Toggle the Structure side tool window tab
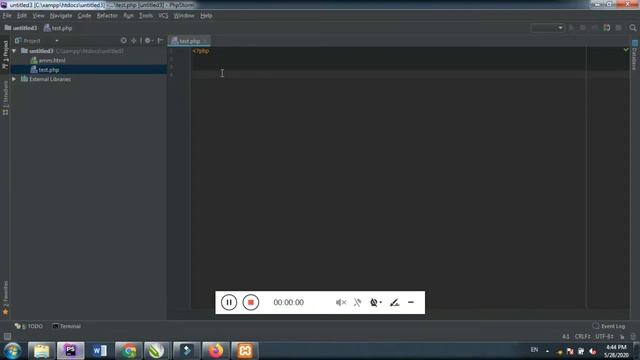Screen dimensions: 640x360 coord(5,98)
